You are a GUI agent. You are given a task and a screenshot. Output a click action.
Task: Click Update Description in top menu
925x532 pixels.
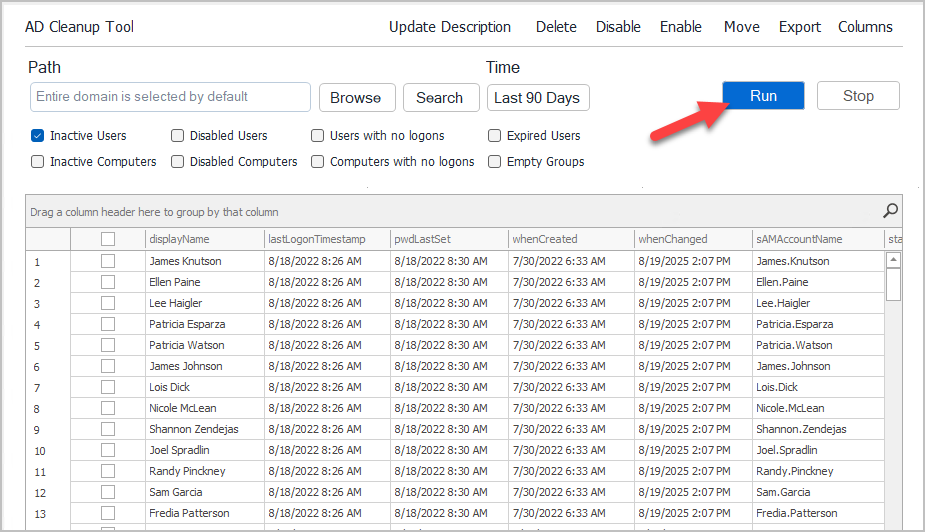point(450,27)
